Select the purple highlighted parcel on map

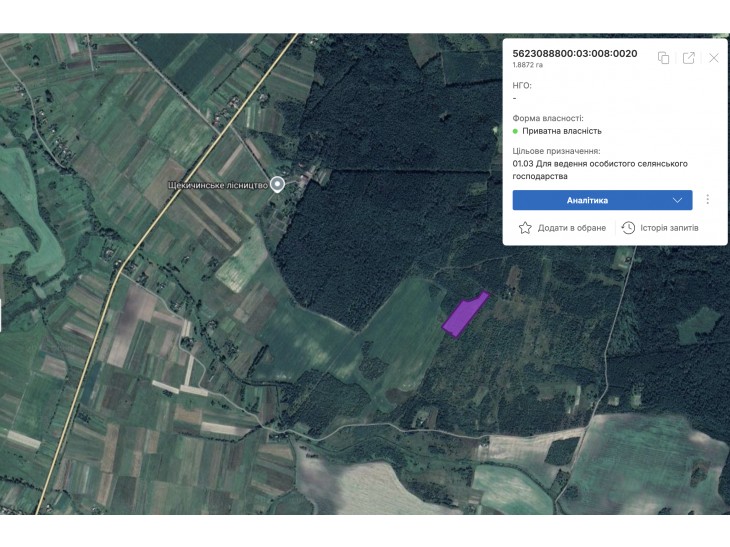tap(464, 315)
